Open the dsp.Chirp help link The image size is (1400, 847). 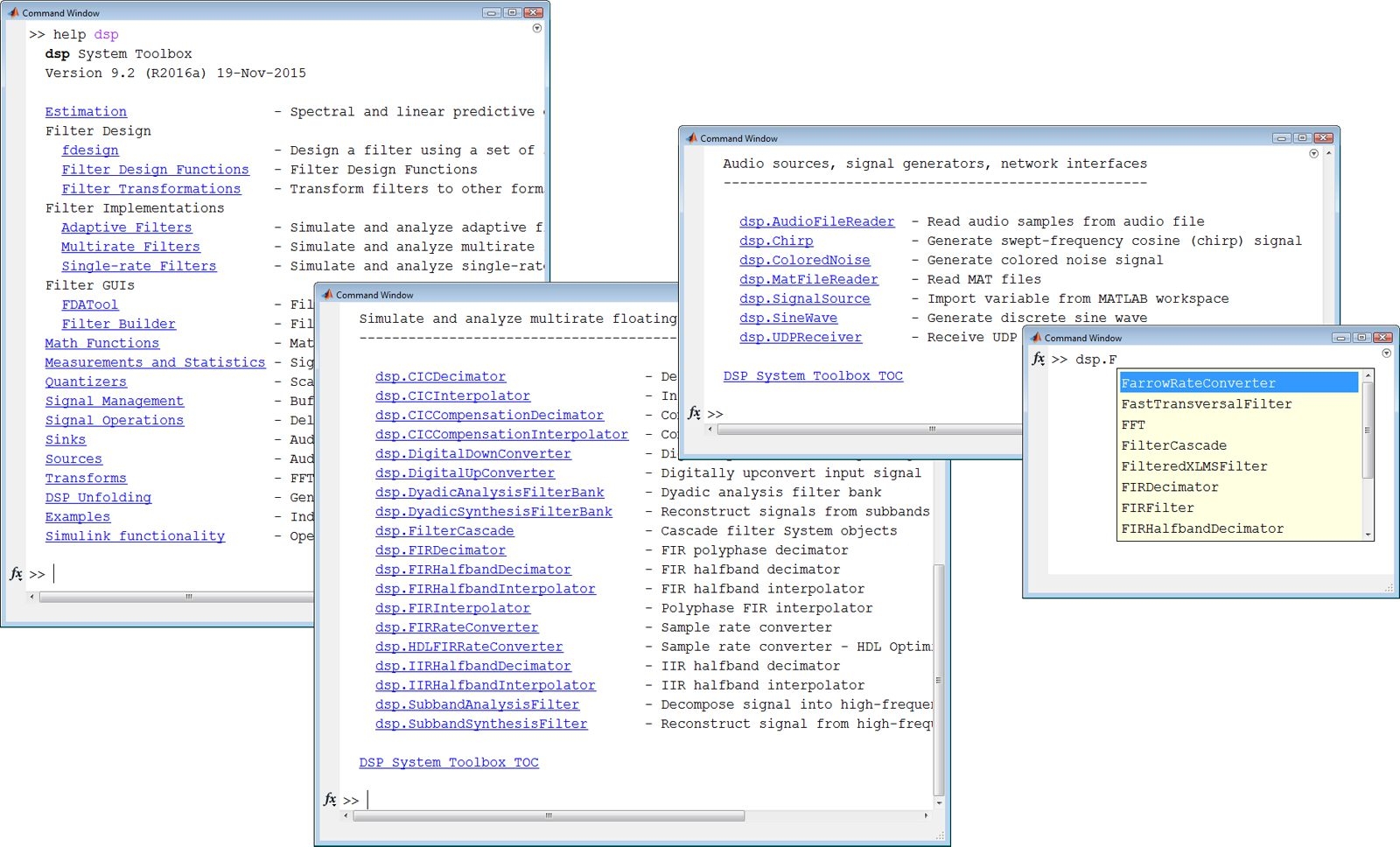pyautogui.click(x=775, y=241)
